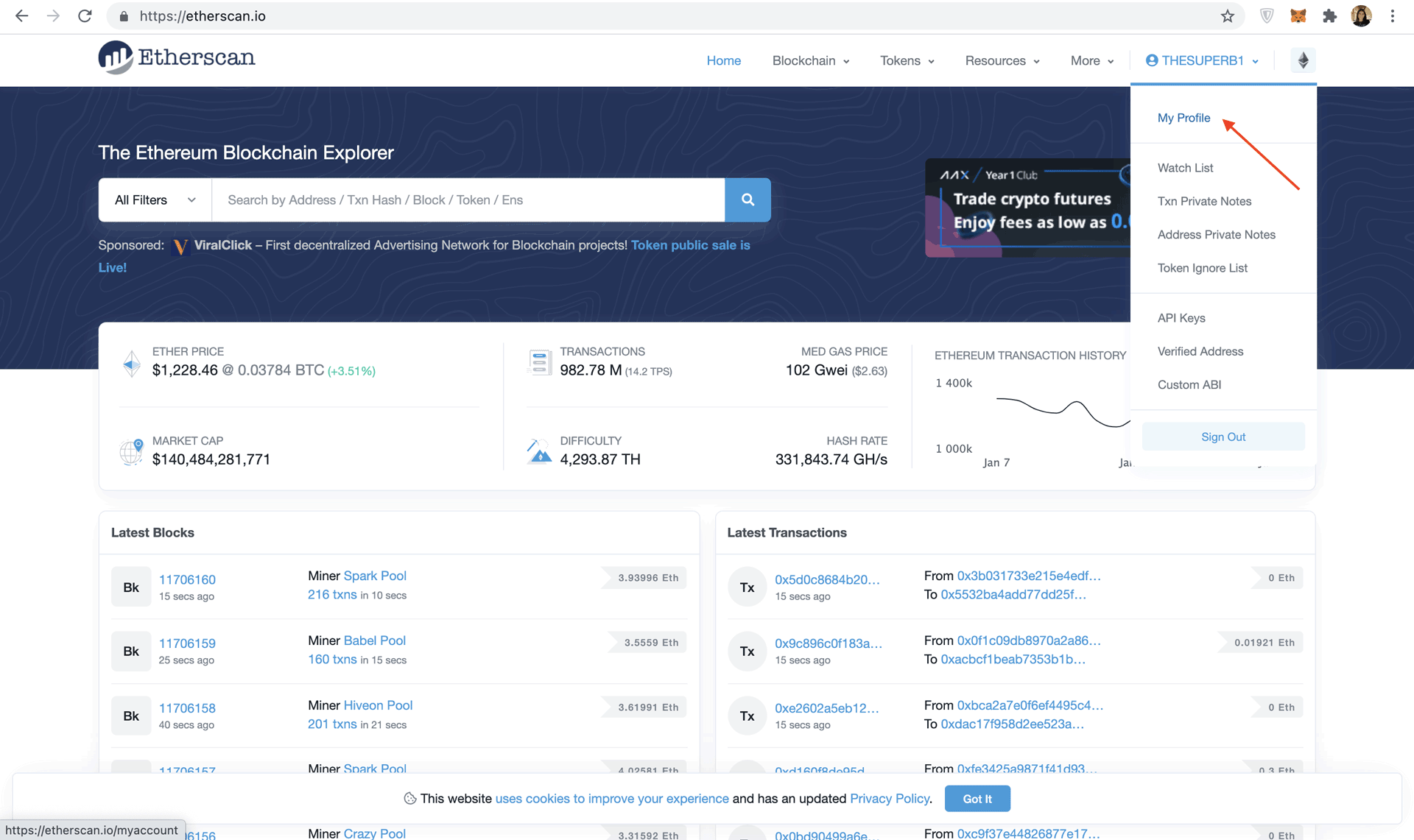Screen dimensions: 1414x840
Task: Expand the Blockchain dropdown menu
Action: click(810, 60)
